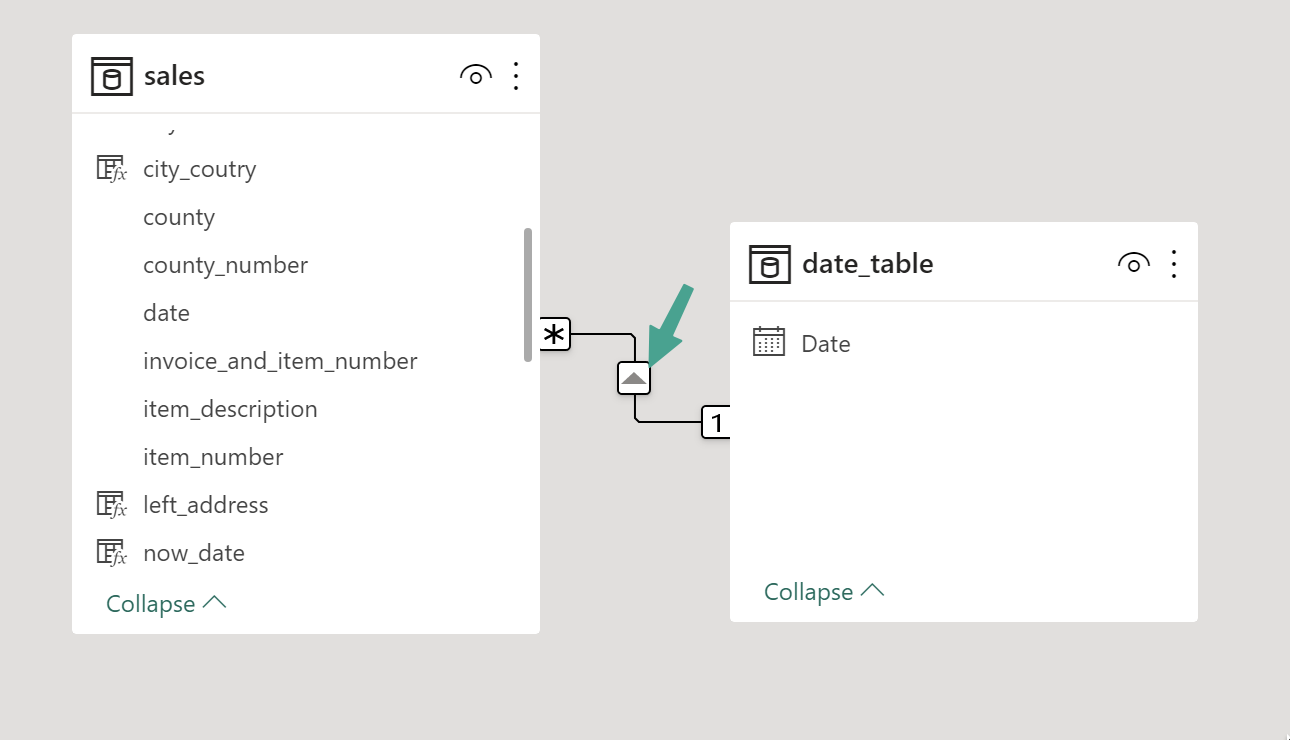Click the calendar icon beside Date

[769, 343]
